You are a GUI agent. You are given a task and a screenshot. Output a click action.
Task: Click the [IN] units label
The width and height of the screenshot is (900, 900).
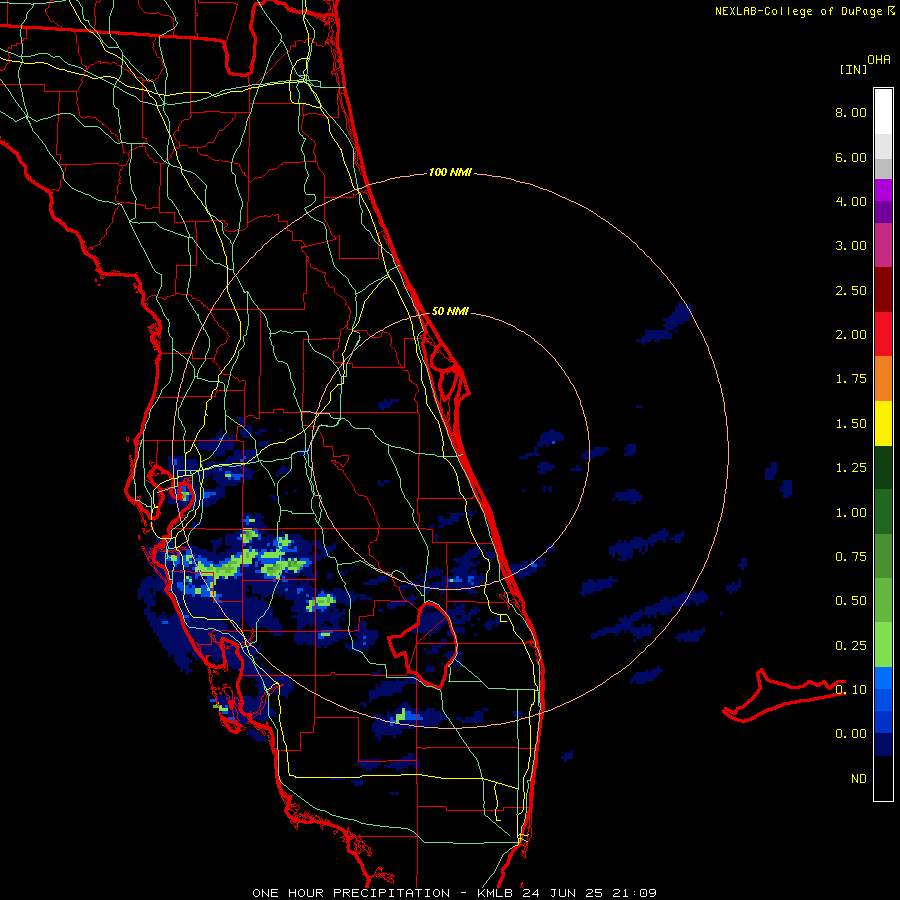853,69
